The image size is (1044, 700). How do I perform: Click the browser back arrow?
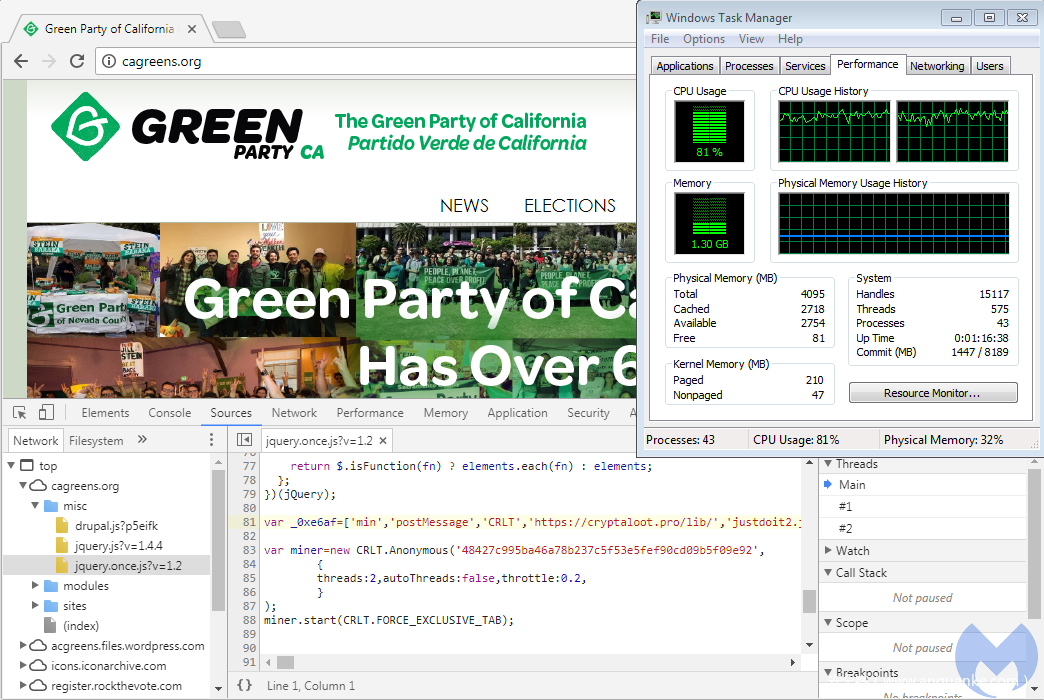coord(21,61)
